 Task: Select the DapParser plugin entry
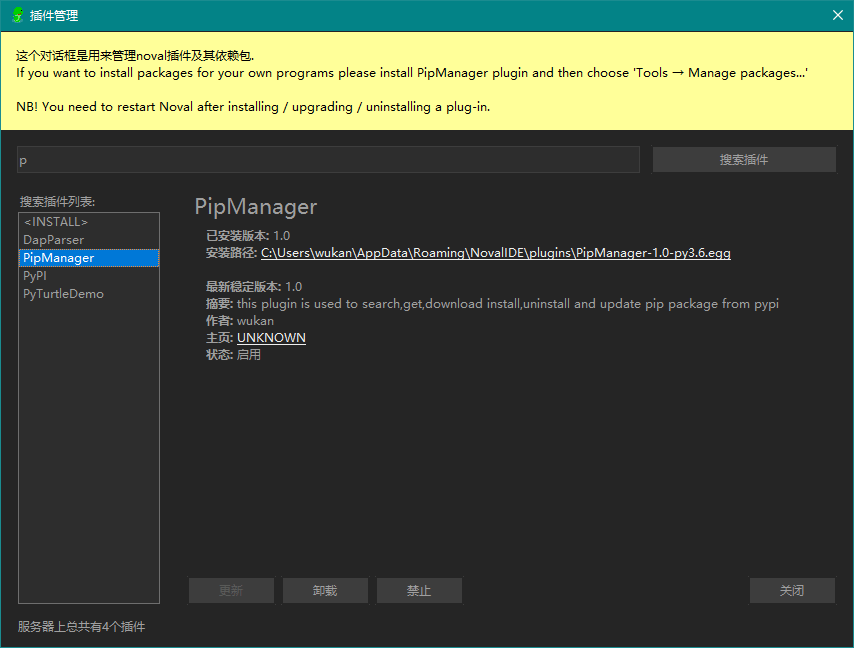(54, 239)
